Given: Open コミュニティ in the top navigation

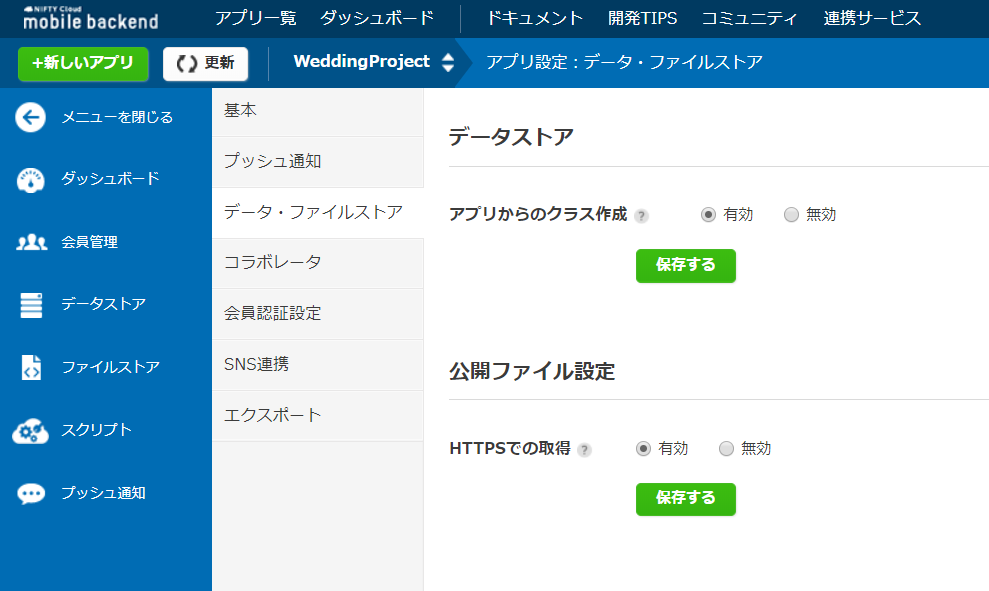Looking at the screenshot, I should (750, 18).
